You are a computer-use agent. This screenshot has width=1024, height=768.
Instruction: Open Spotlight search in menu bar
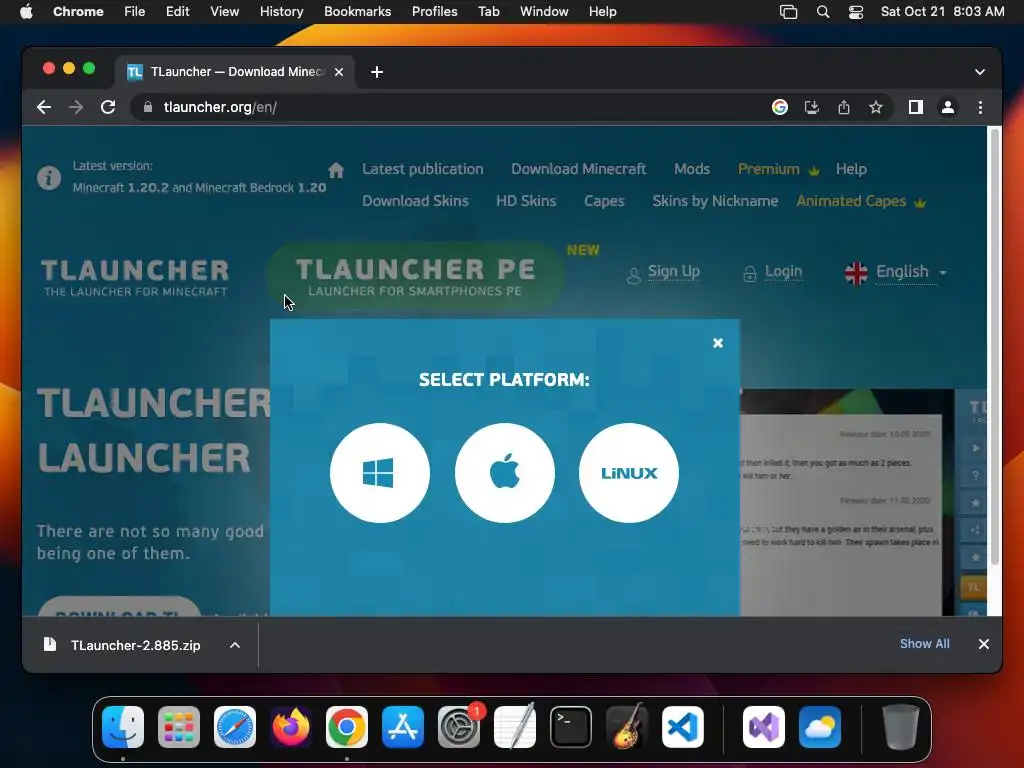click(x=823, y=12)
